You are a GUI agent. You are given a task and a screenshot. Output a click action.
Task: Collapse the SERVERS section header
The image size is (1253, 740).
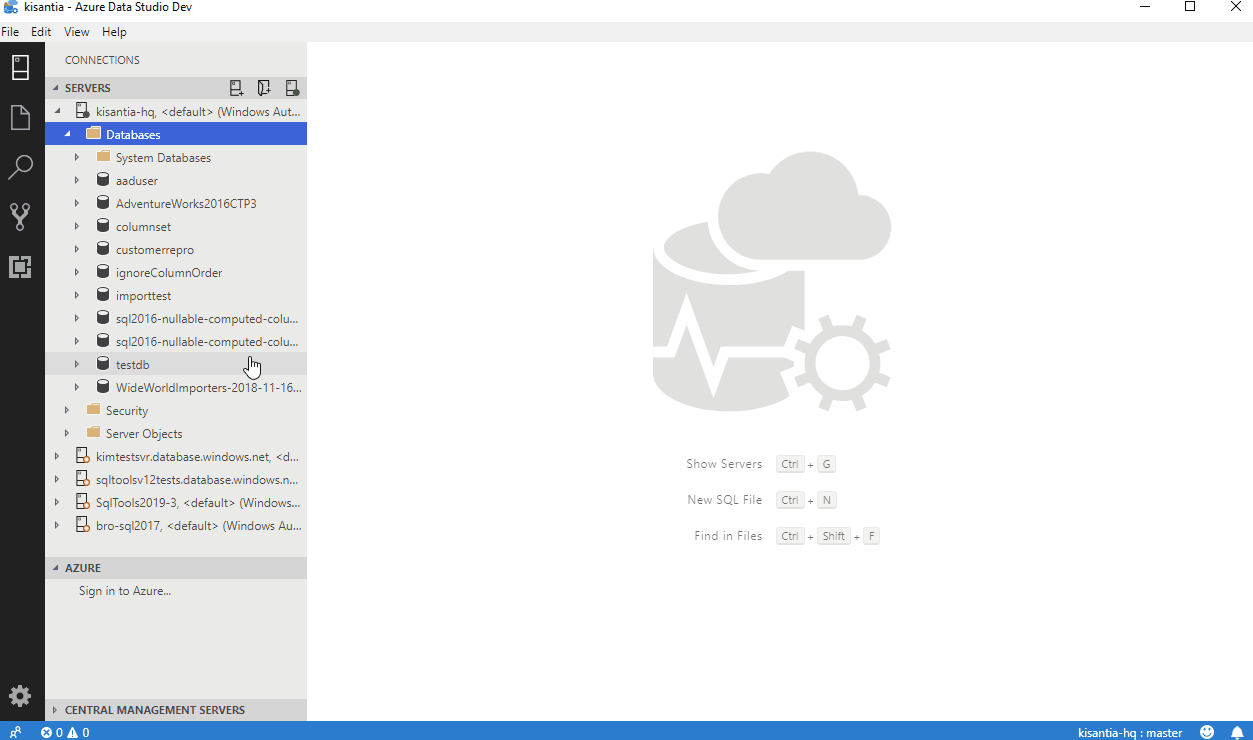56,88
